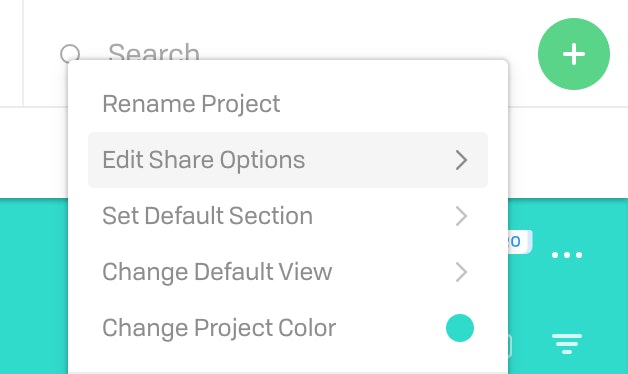This screenshot has height=374, width=628.
Task: Expand the Set Default Section chevron arrow
Action: tap(461, 216)
